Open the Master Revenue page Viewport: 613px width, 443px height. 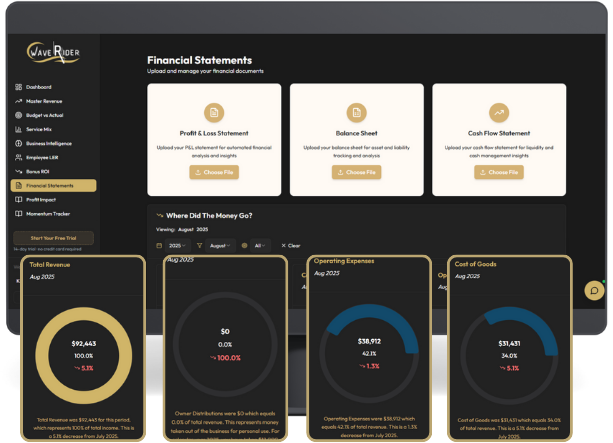click(x=53, y=101)
